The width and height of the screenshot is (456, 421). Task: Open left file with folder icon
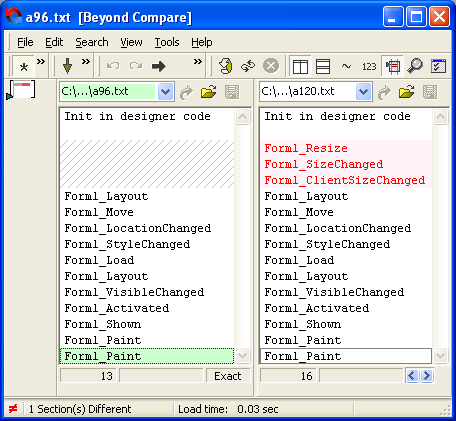coord(209,92)
